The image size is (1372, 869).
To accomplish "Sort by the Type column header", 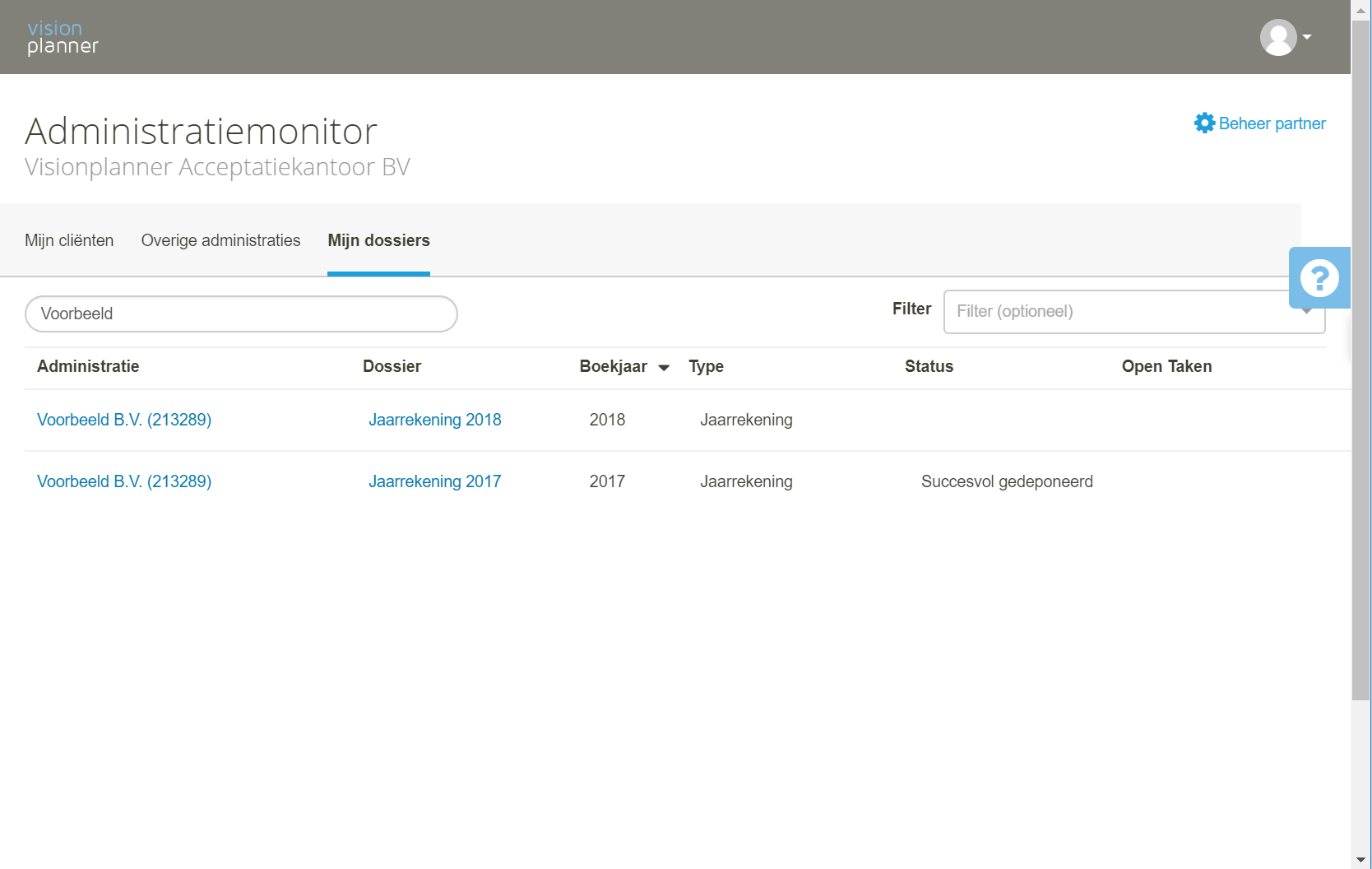I will click(x=706, y=366).
